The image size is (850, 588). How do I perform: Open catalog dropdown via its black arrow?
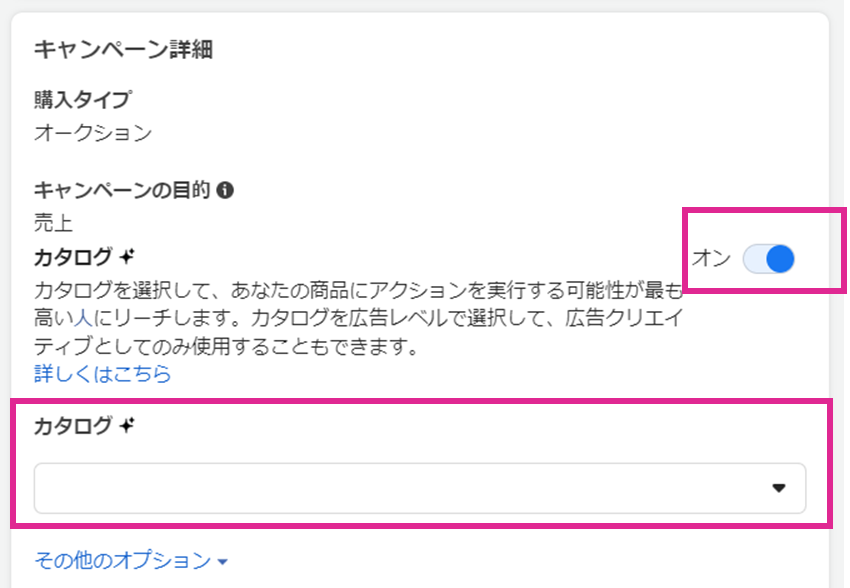coord(779,488)
